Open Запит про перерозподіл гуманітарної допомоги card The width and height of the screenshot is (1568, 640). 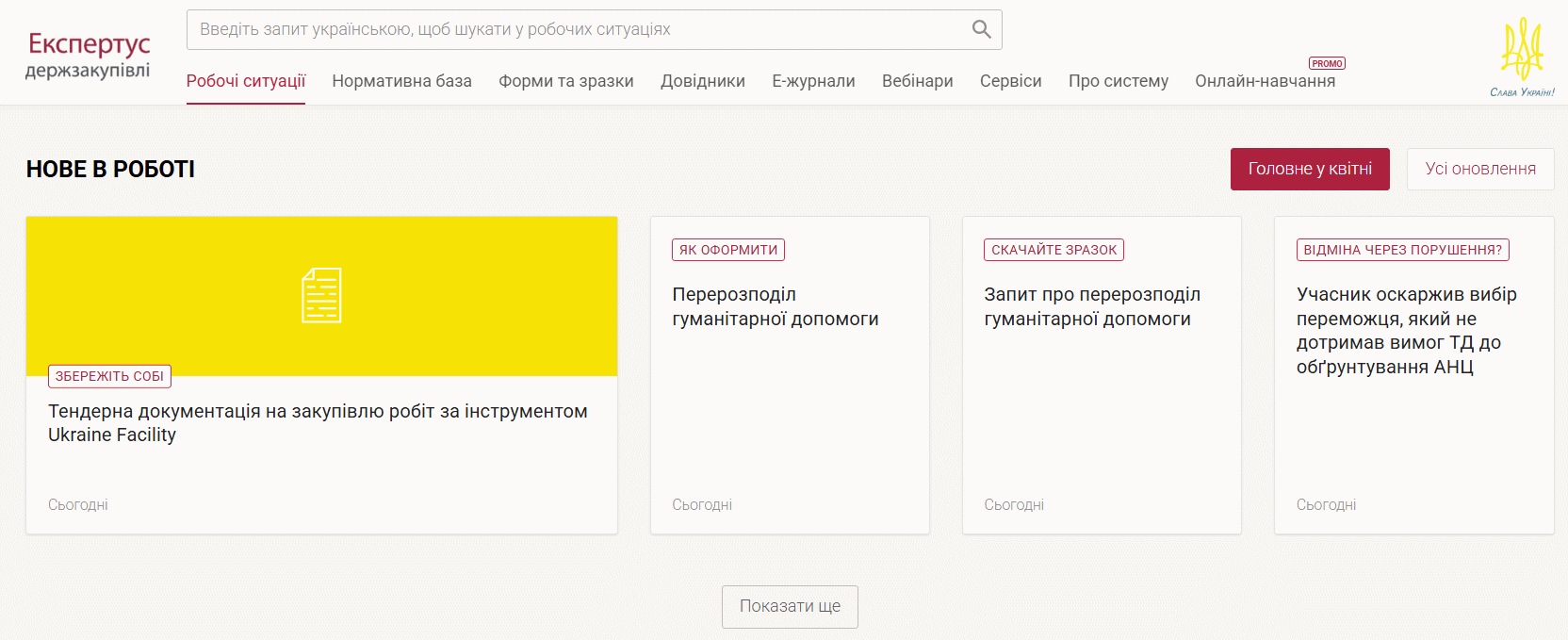[1091, 306]
